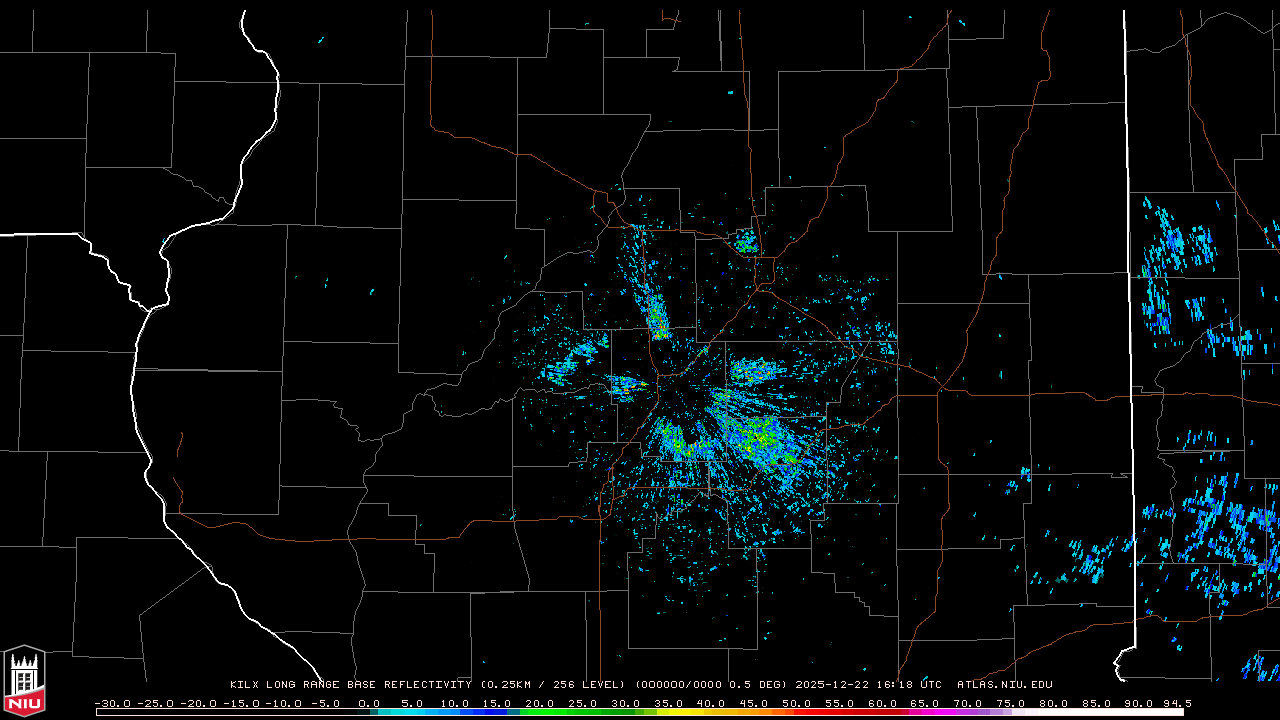
Task: Click the 50.0 label on the reflectivity scale
Action: click(x=797, y=703)
